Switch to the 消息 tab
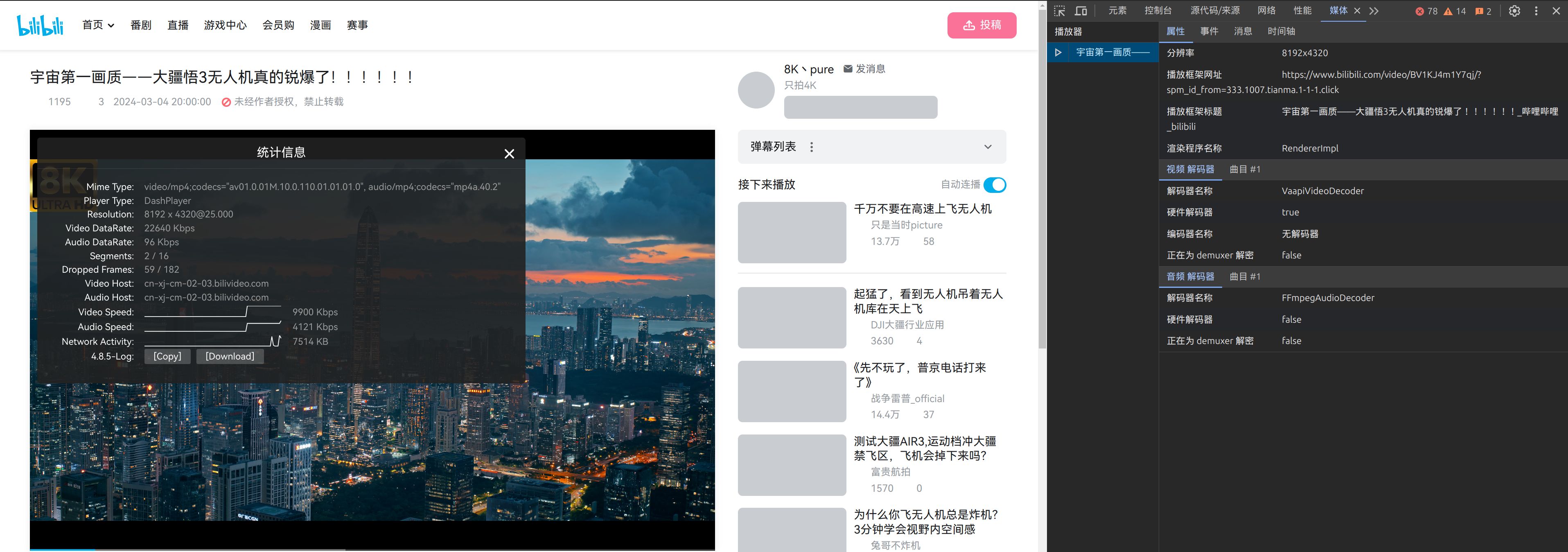Viewport: 1568px width, 552px height. click(1243, 32)
